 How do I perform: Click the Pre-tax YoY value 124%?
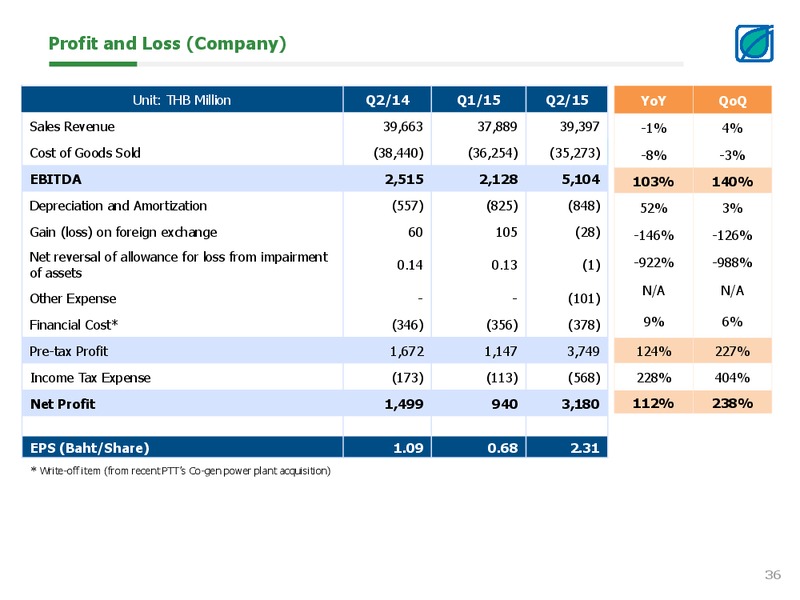(x=654, y=352)
